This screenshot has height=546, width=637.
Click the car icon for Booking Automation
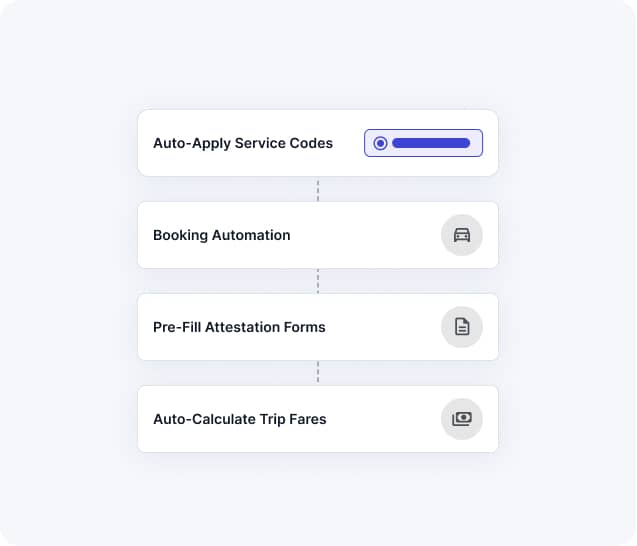click(462, 235)
